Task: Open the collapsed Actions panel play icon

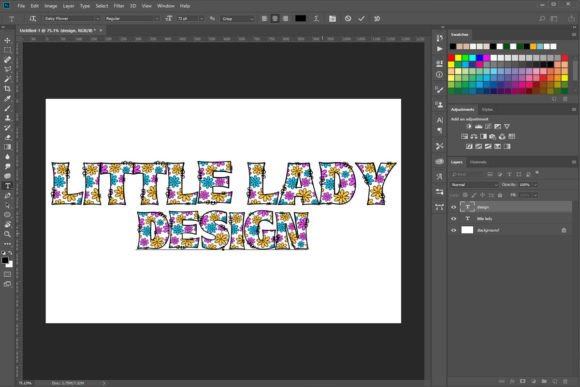Action: [439, 49]
